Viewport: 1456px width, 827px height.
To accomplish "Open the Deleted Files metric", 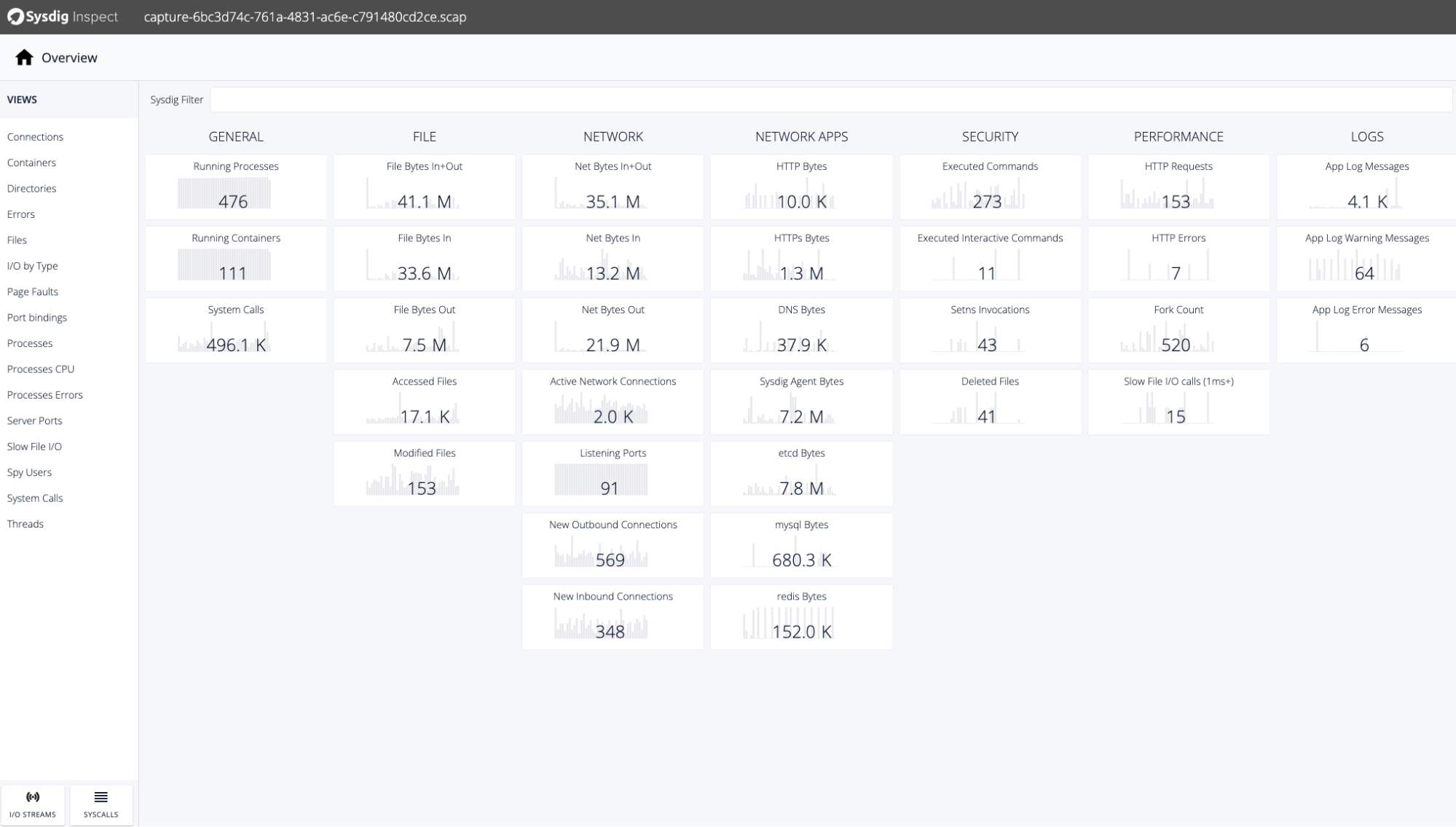I will (x=989, y=401).
